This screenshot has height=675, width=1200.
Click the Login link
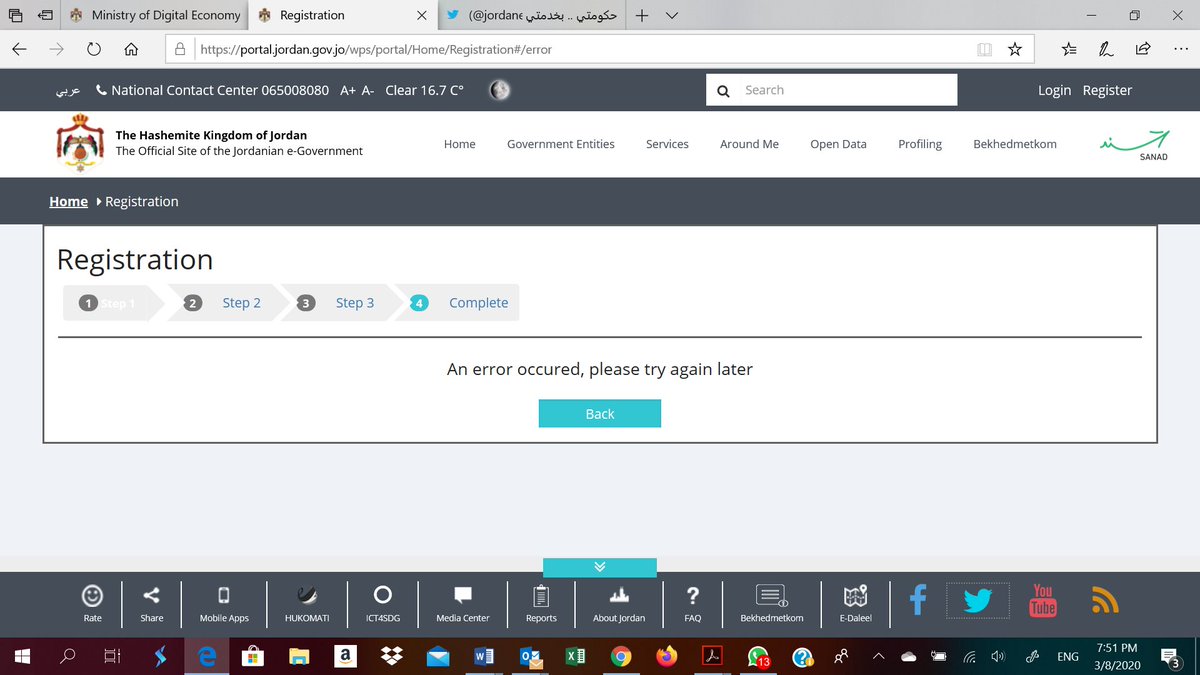pyautogui.click(x=1054, y=90)
